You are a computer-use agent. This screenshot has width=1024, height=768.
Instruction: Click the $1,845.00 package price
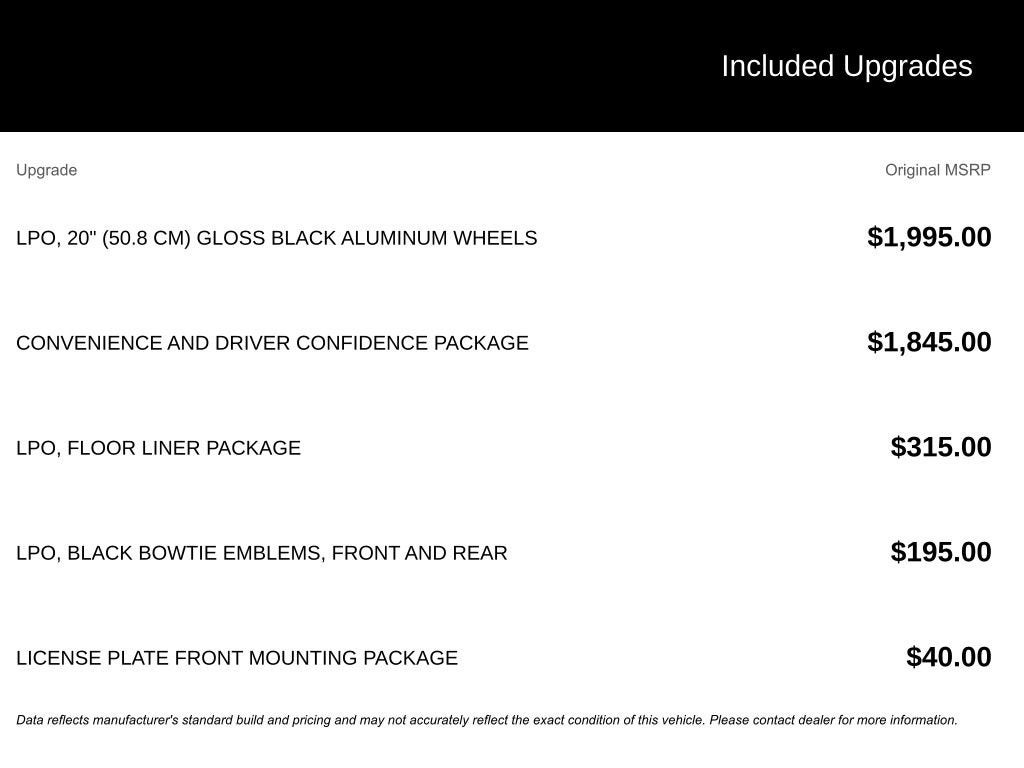point(929,342)
